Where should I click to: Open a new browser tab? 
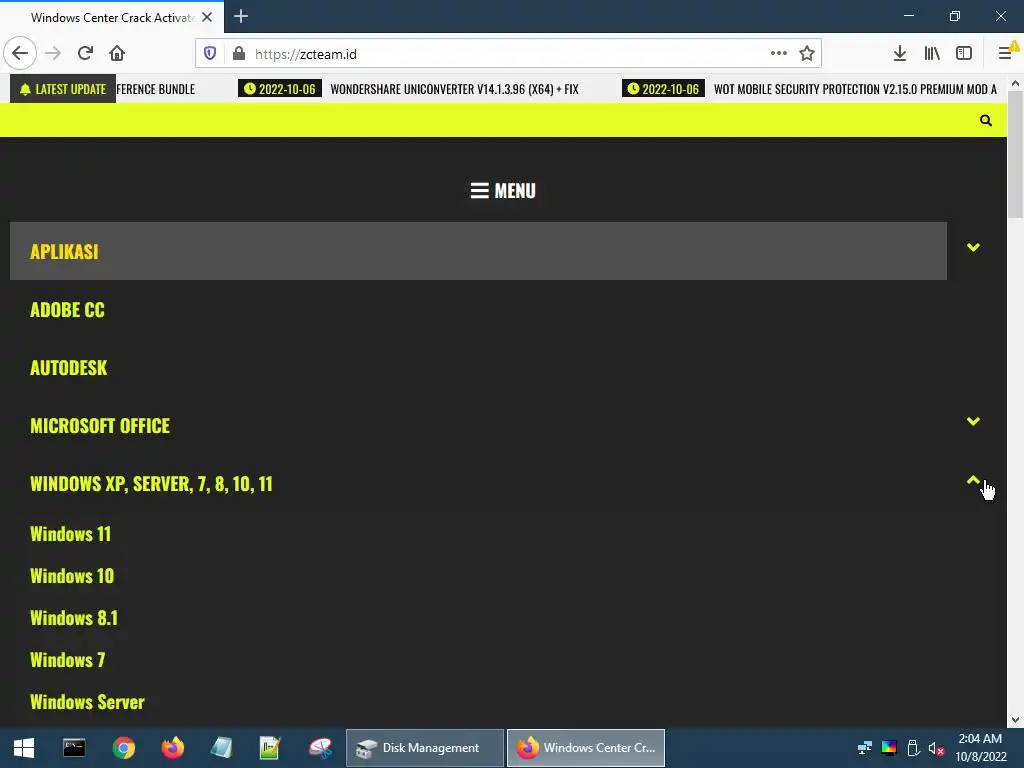(x=241, y=16)
